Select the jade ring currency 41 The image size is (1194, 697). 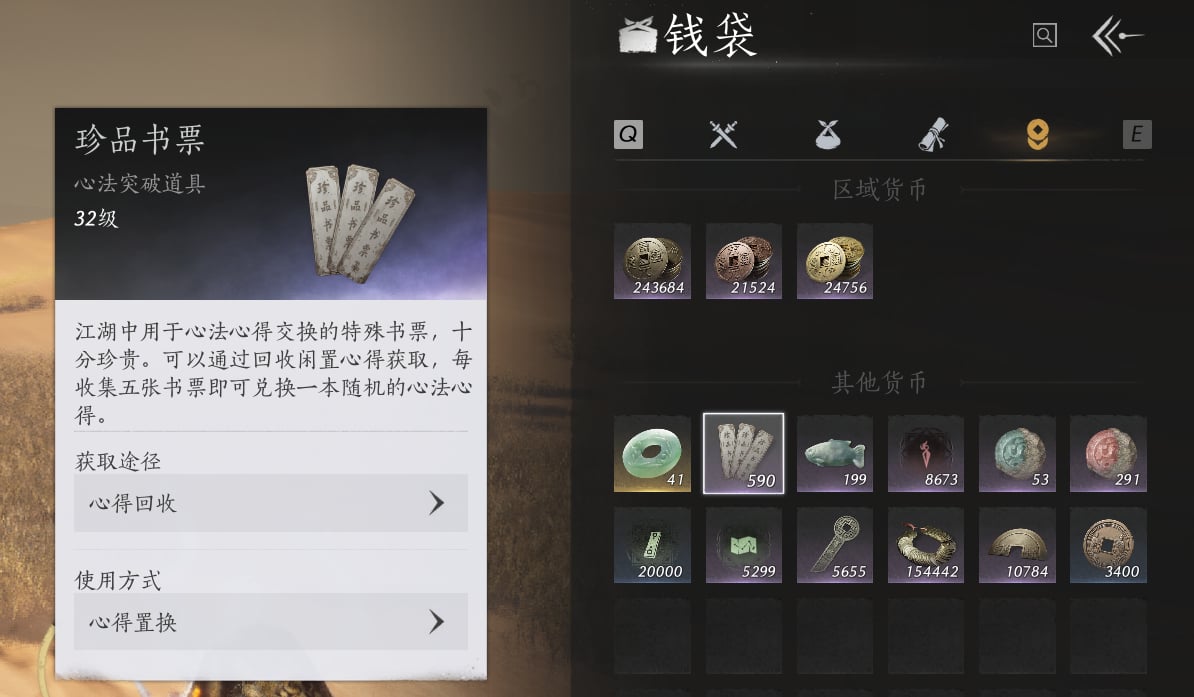[x=653, y=453]
